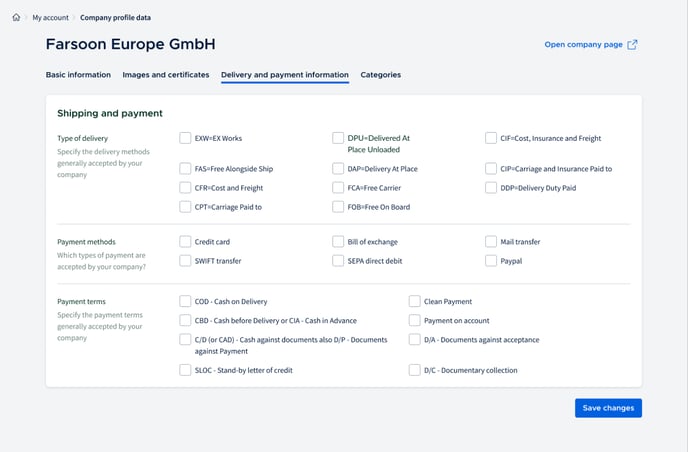Enable DAP=Delivery At Place checkbox
The image size is (688, 452).
point(338,169)
